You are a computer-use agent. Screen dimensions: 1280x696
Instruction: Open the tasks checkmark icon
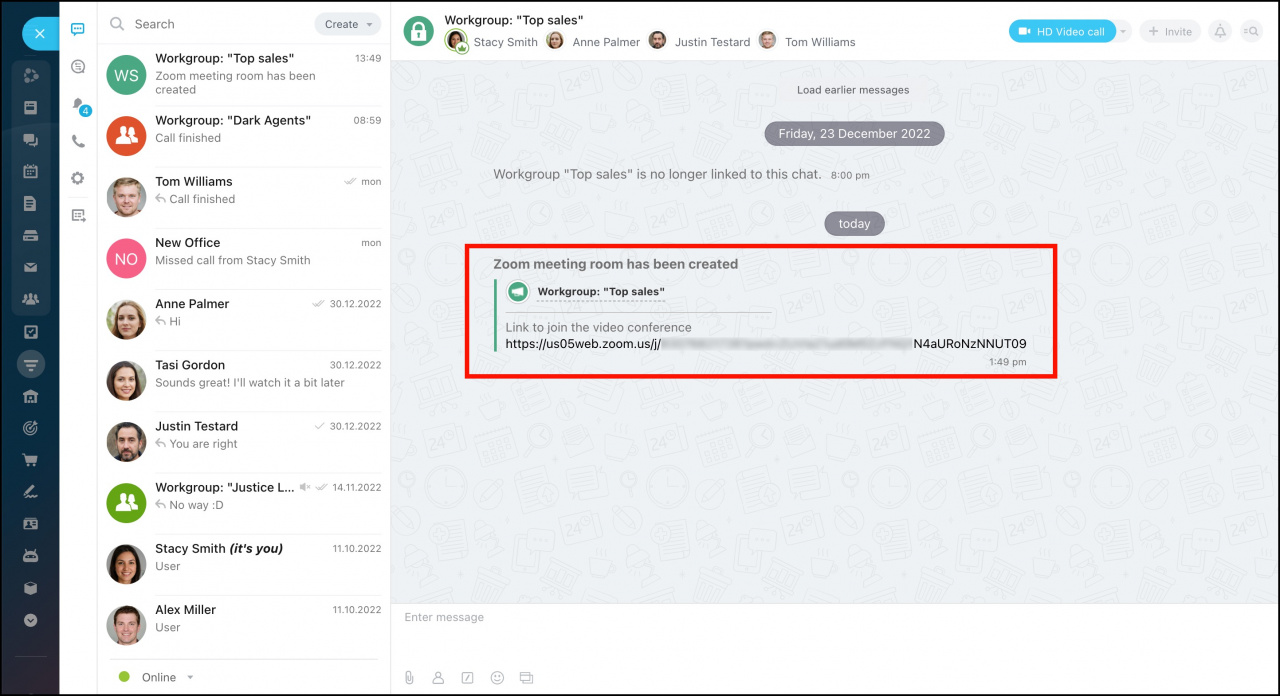(31, 332)
